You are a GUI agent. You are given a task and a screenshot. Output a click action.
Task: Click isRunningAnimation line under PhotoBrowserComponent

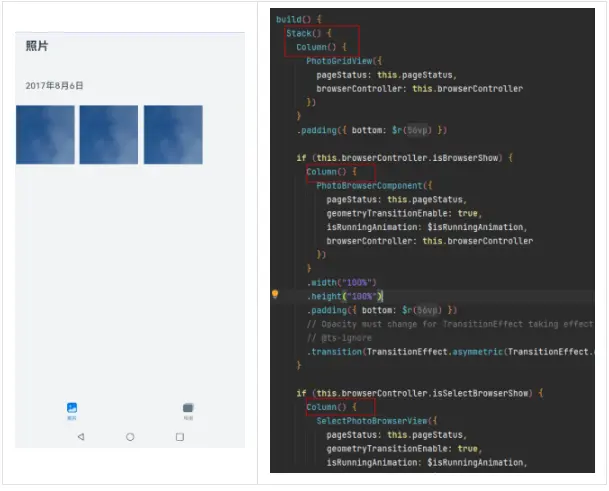426,227
